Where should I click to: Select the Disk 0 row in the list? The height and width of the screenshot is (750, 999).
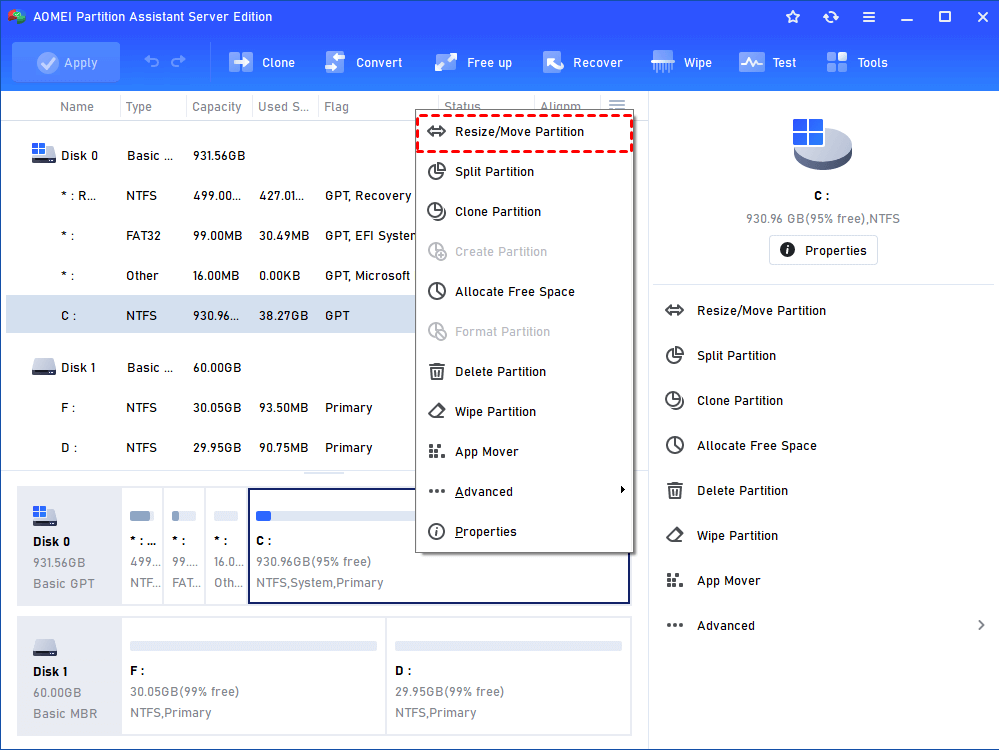click(210, 155)
